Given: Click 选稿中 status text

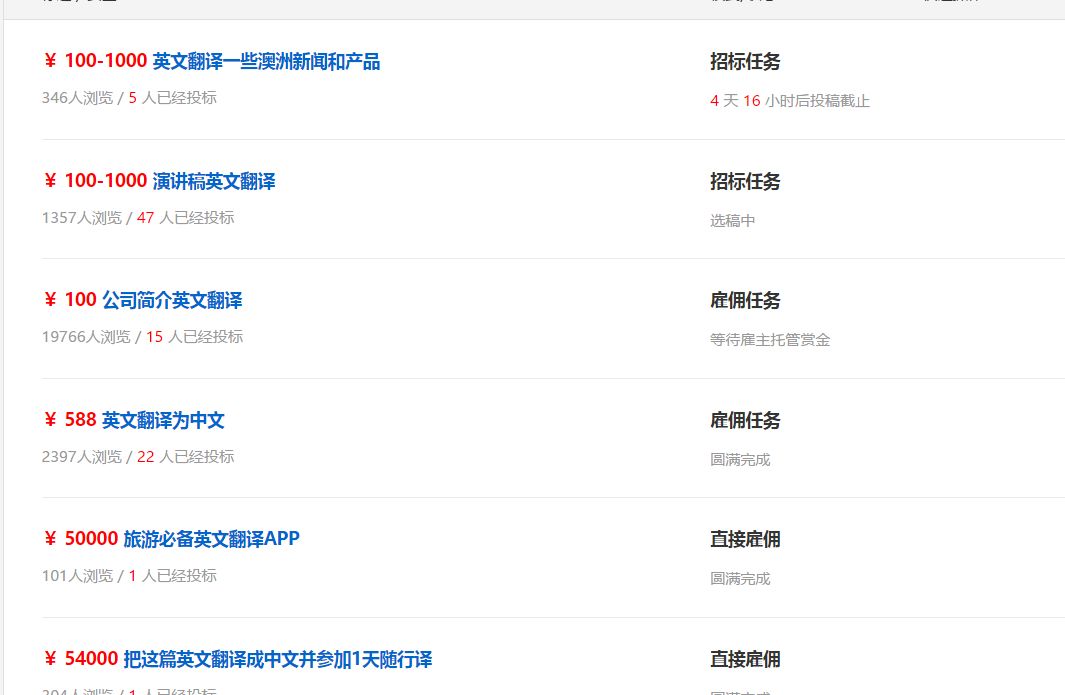Looking at the screenshot, I should pos(732,220).
